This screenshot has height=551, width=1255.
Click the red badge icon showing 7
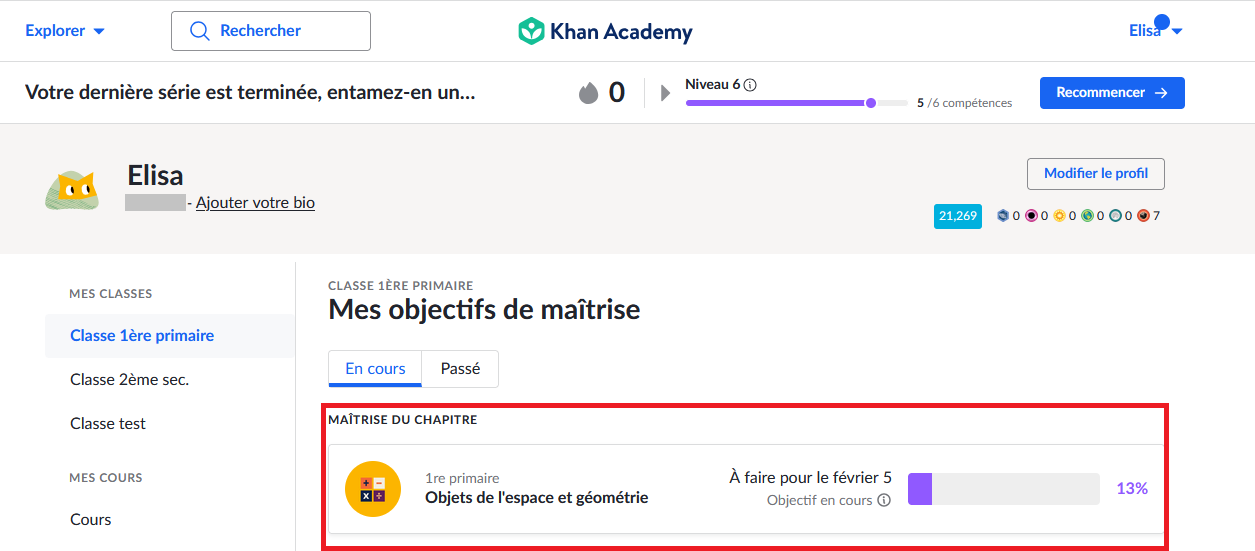tap(1144, 216)
